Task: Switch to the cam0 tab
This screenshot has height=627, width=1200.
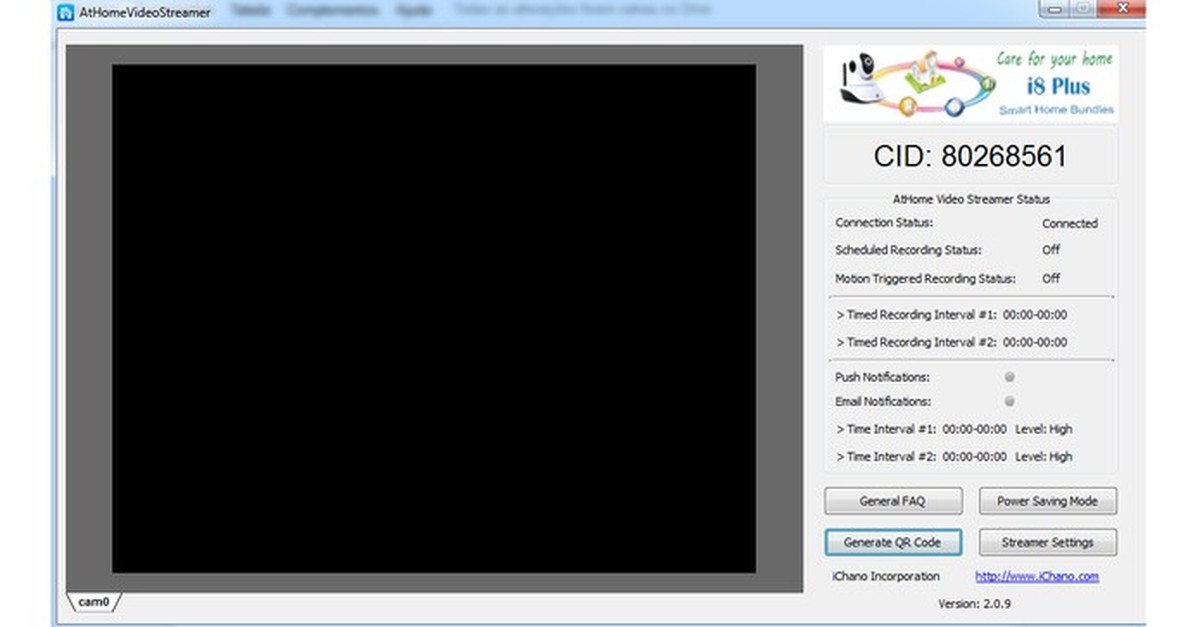Action: 94,602
